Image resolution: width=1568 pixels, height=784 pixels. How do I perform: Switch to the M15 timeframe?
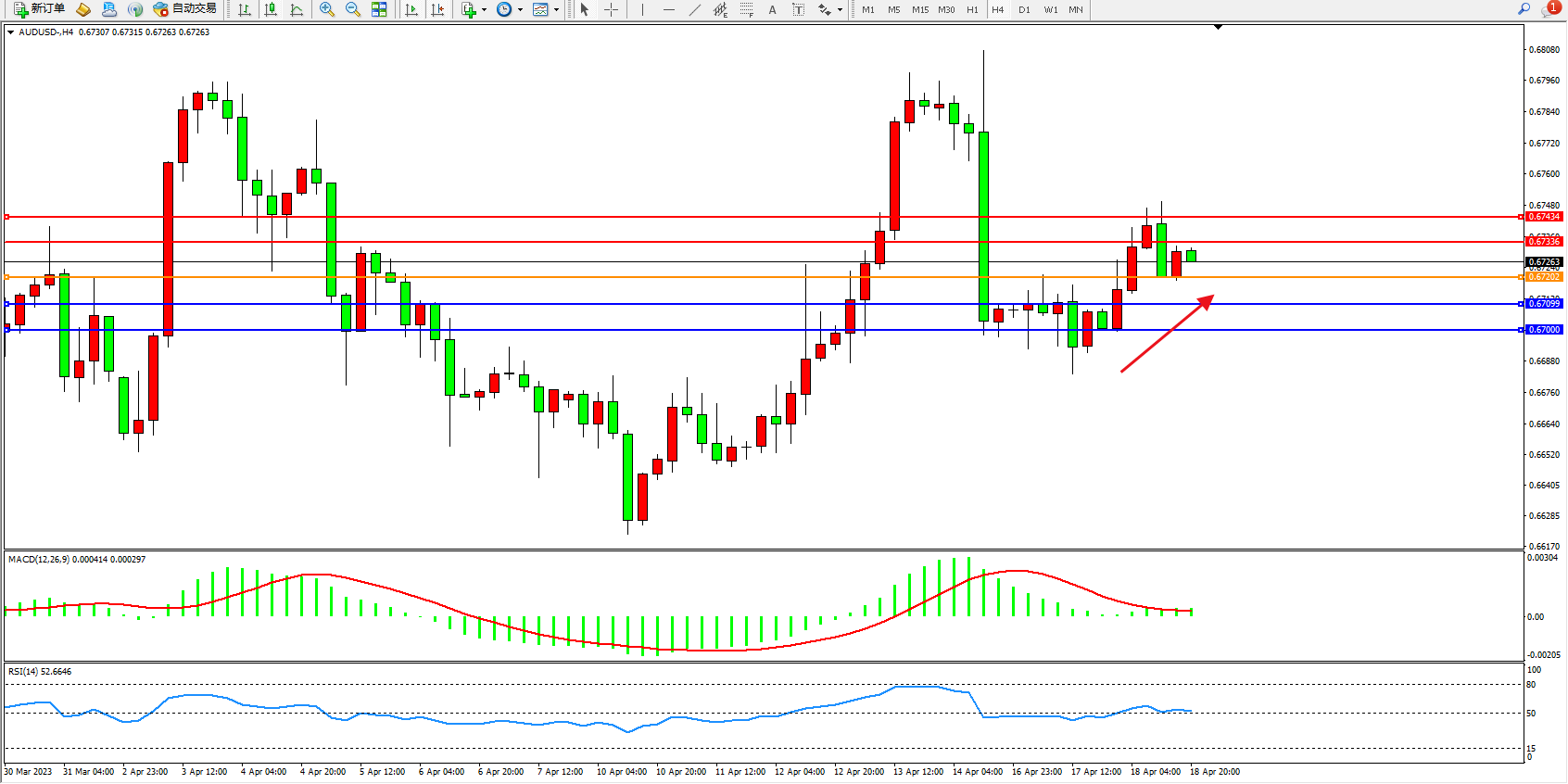(919, 9)
